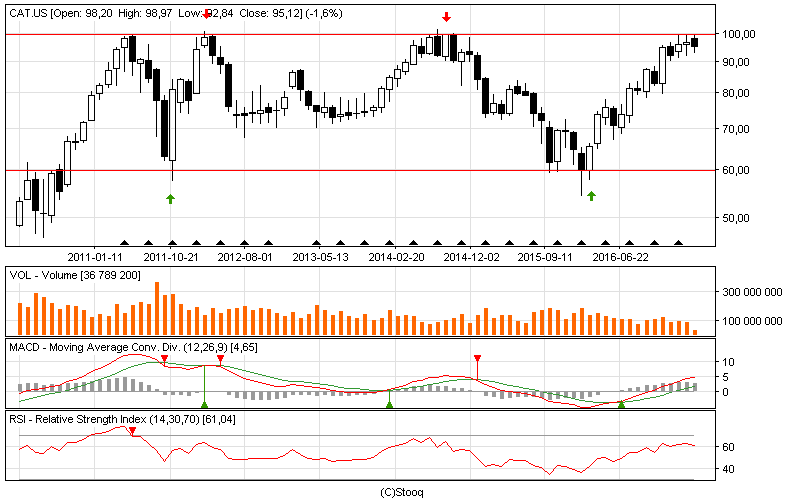Viewport: 800px width, 500px height.
Task: Click the CAT.US ticker title text
Action: (x=176, y=13)
